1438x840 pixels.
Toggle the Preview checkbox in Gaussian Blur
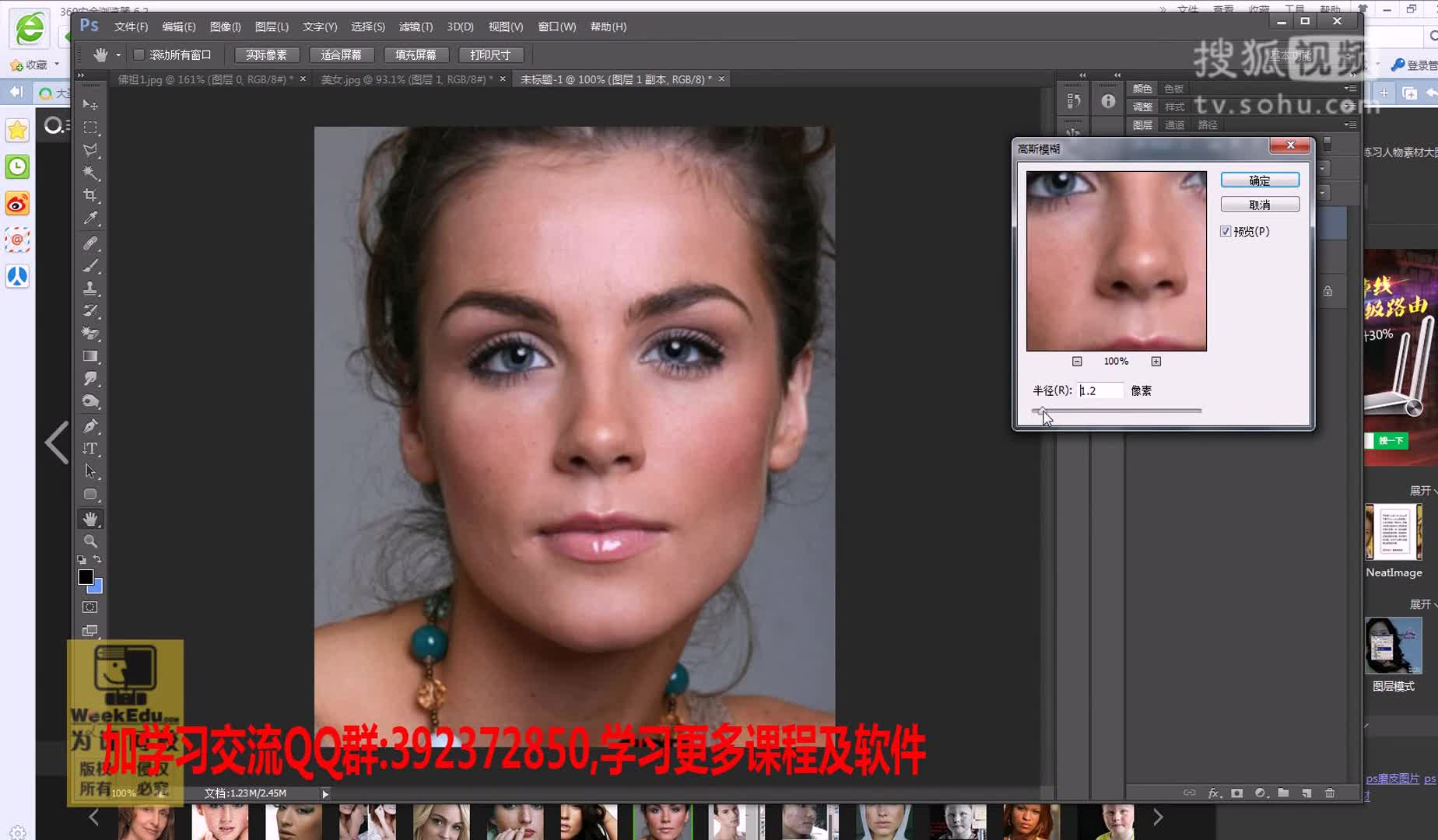[1226, 232]
